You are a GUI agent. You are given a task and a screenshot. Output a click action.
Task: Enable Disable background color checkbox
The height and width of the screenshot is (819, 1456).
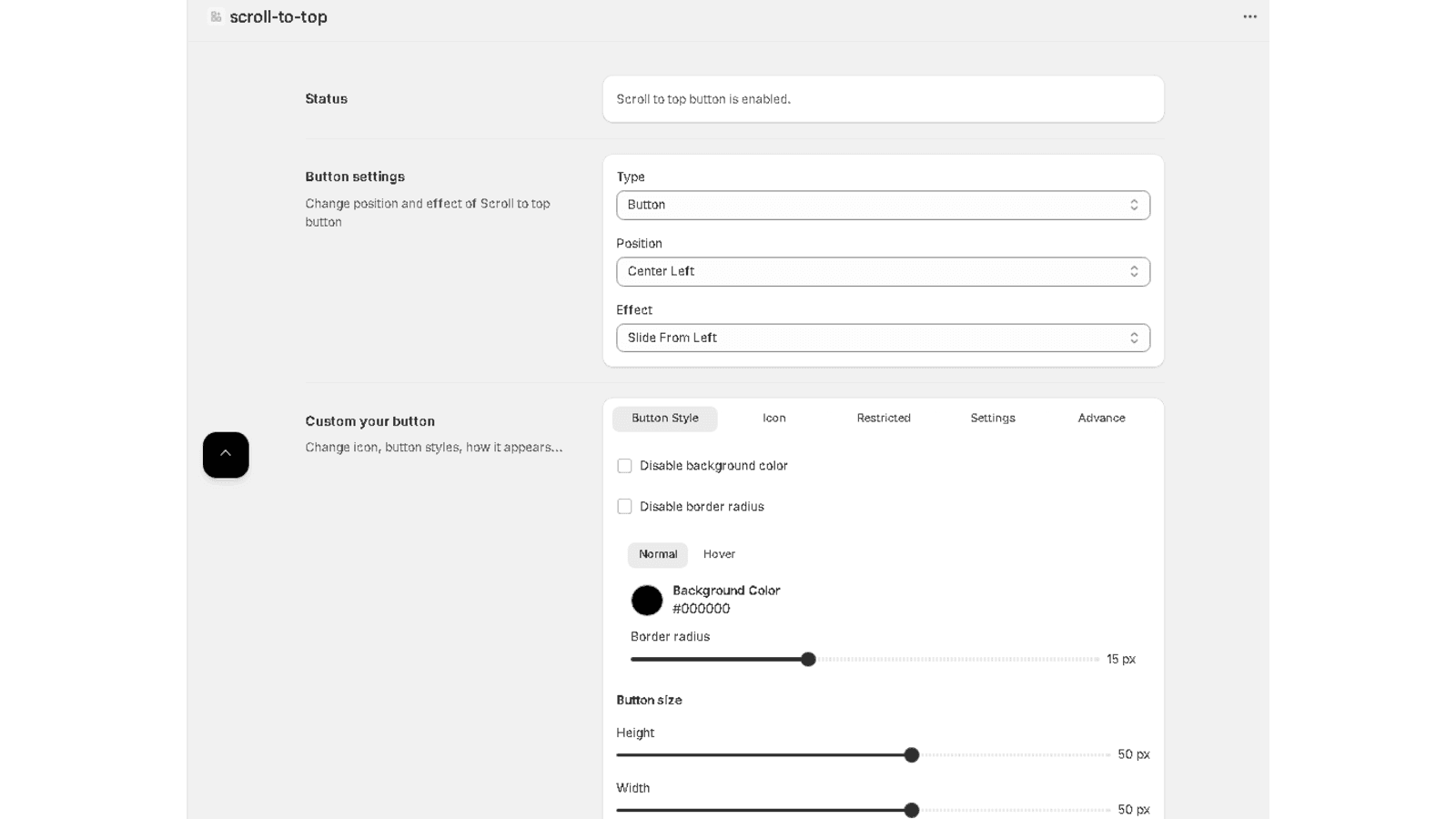pos(624,466)
